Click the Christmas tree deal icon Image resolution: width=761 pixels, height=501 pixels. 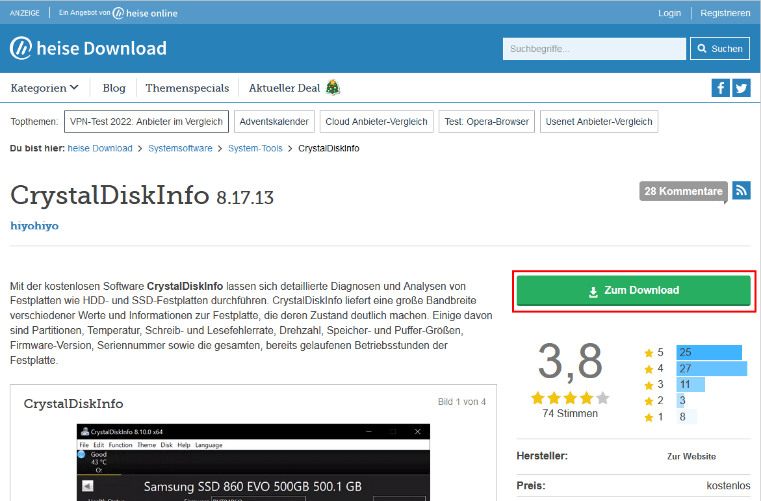pyautogui.click(x=333, y=87)
